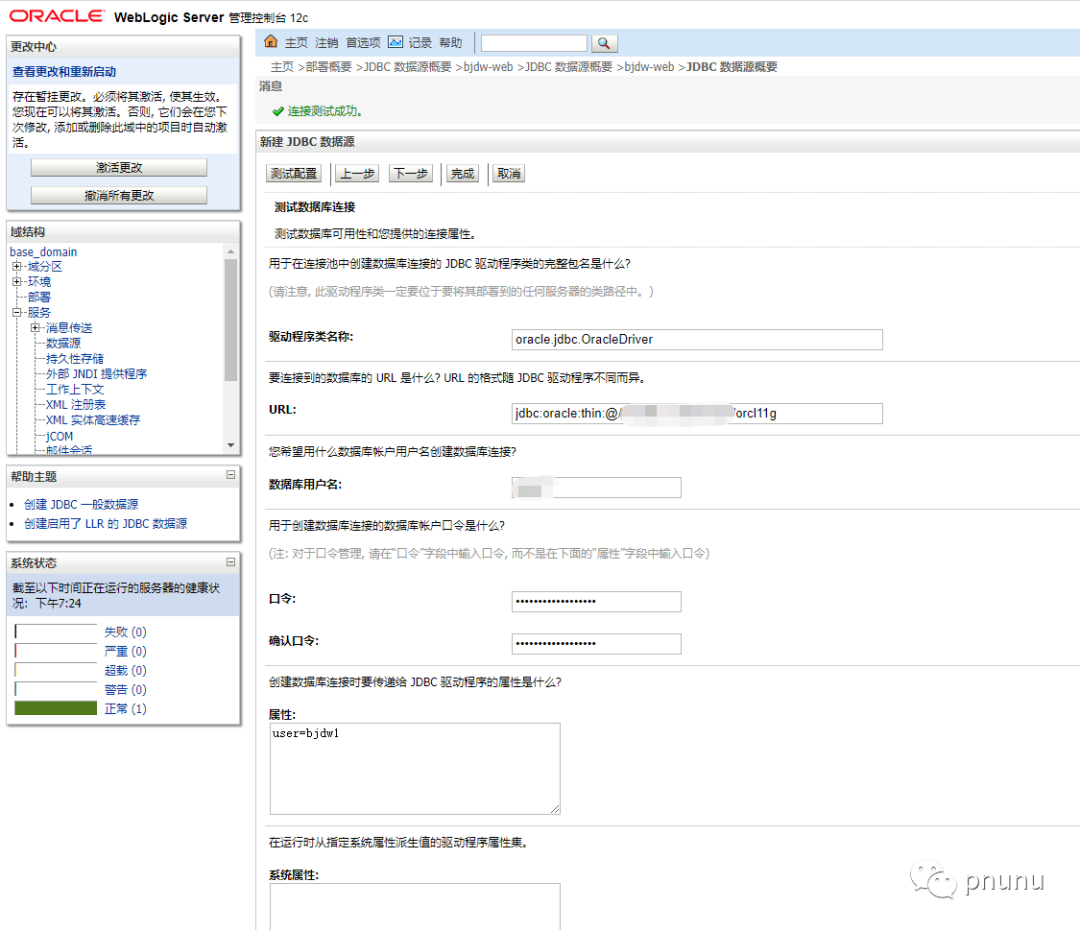The image size is (1080, 930).
Task: Click the 系统属性 text area
Action: 415,907
